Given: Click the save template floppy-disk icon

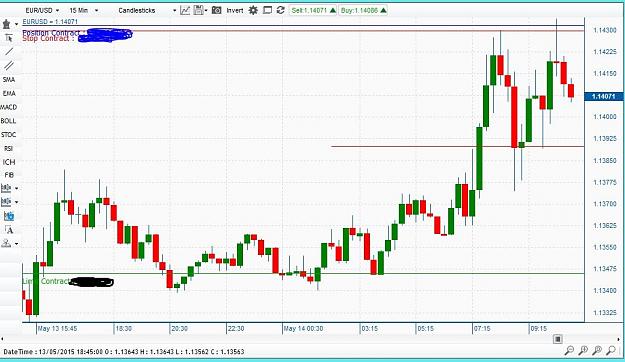Looking at the screenshot, I should (198, 10).
